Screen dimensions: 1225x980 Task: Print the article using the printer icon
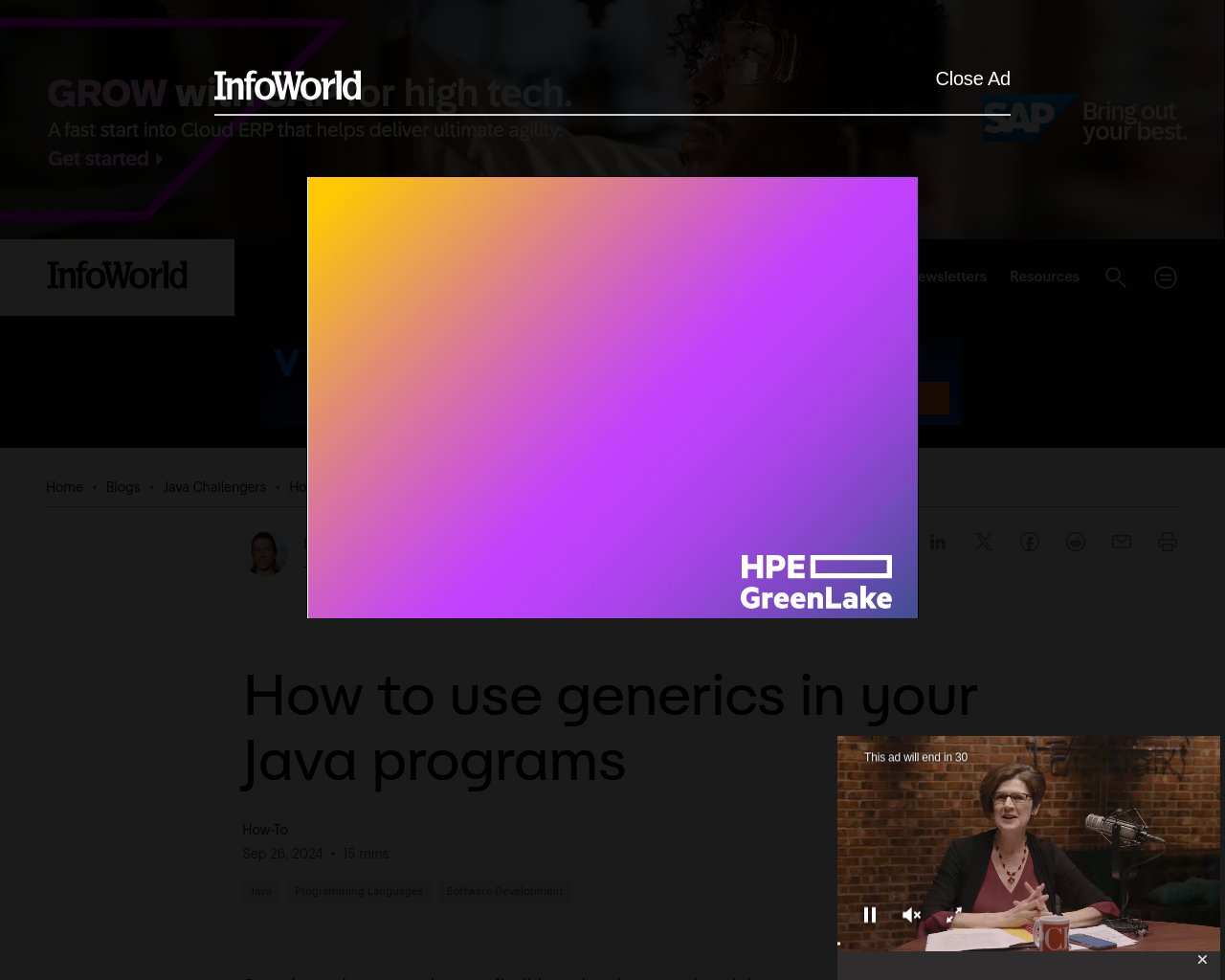1168,542
